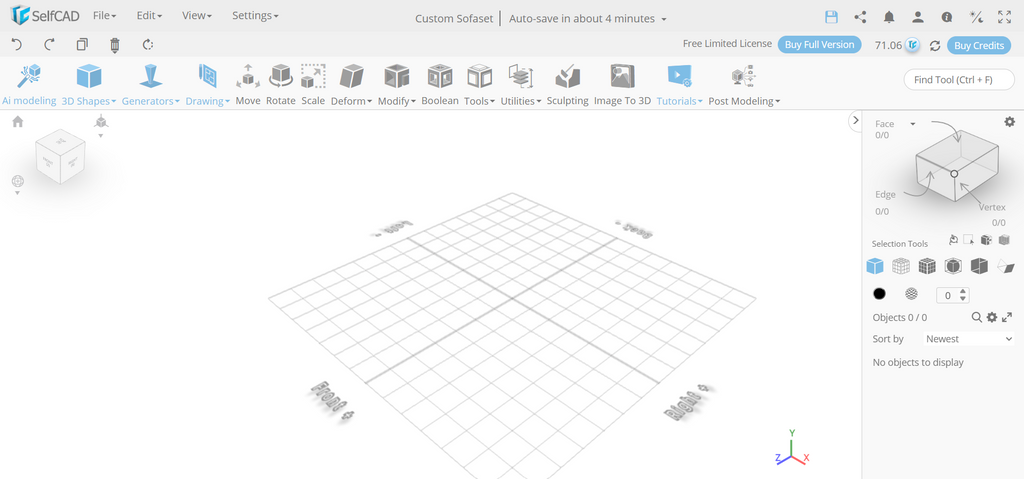The width and height of the screenshot is (1024, 479).
Task: Open the Utilities dropdown
Action: [521, 84]
